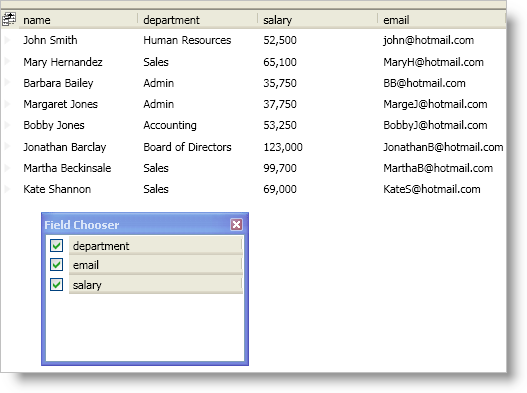Click the JonathanB@hotmail.com email cell
Image resolution: width=527 pixels, height=393 pixels.
tap(442, 147)
